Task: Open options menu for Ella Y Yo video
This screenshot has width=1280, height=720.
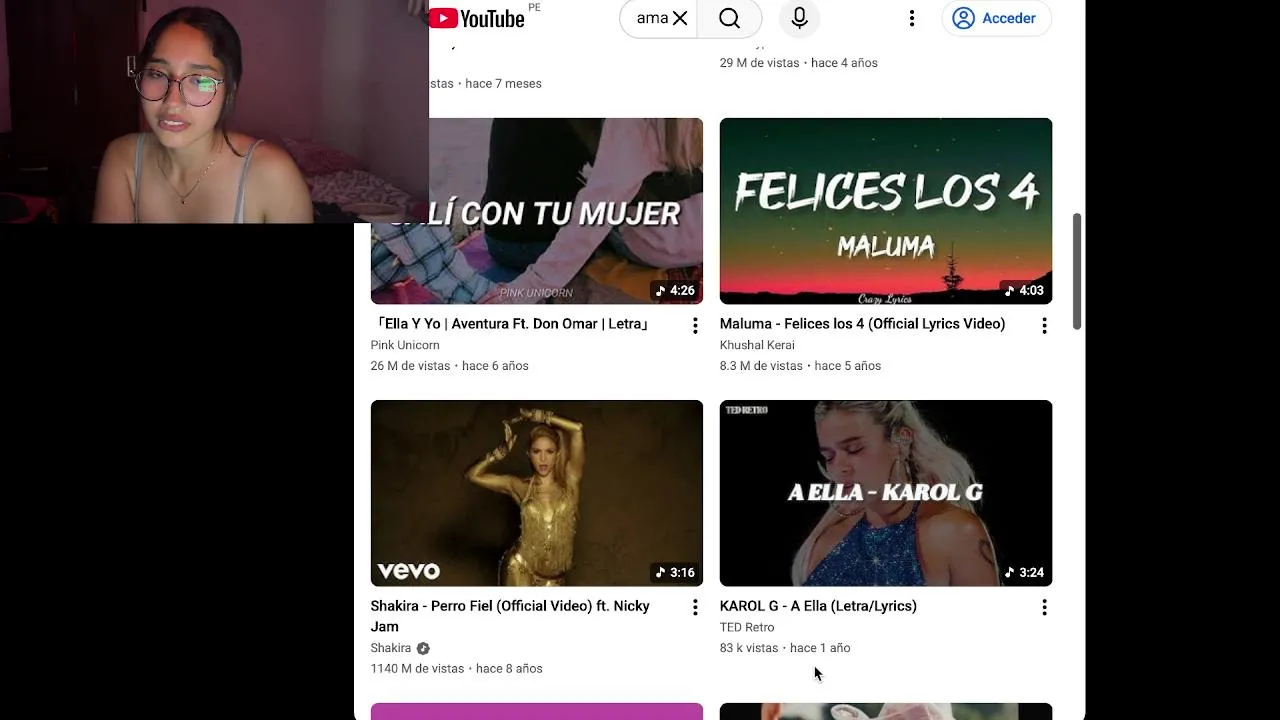Action: pyautogui.click(x=695, y=325)
